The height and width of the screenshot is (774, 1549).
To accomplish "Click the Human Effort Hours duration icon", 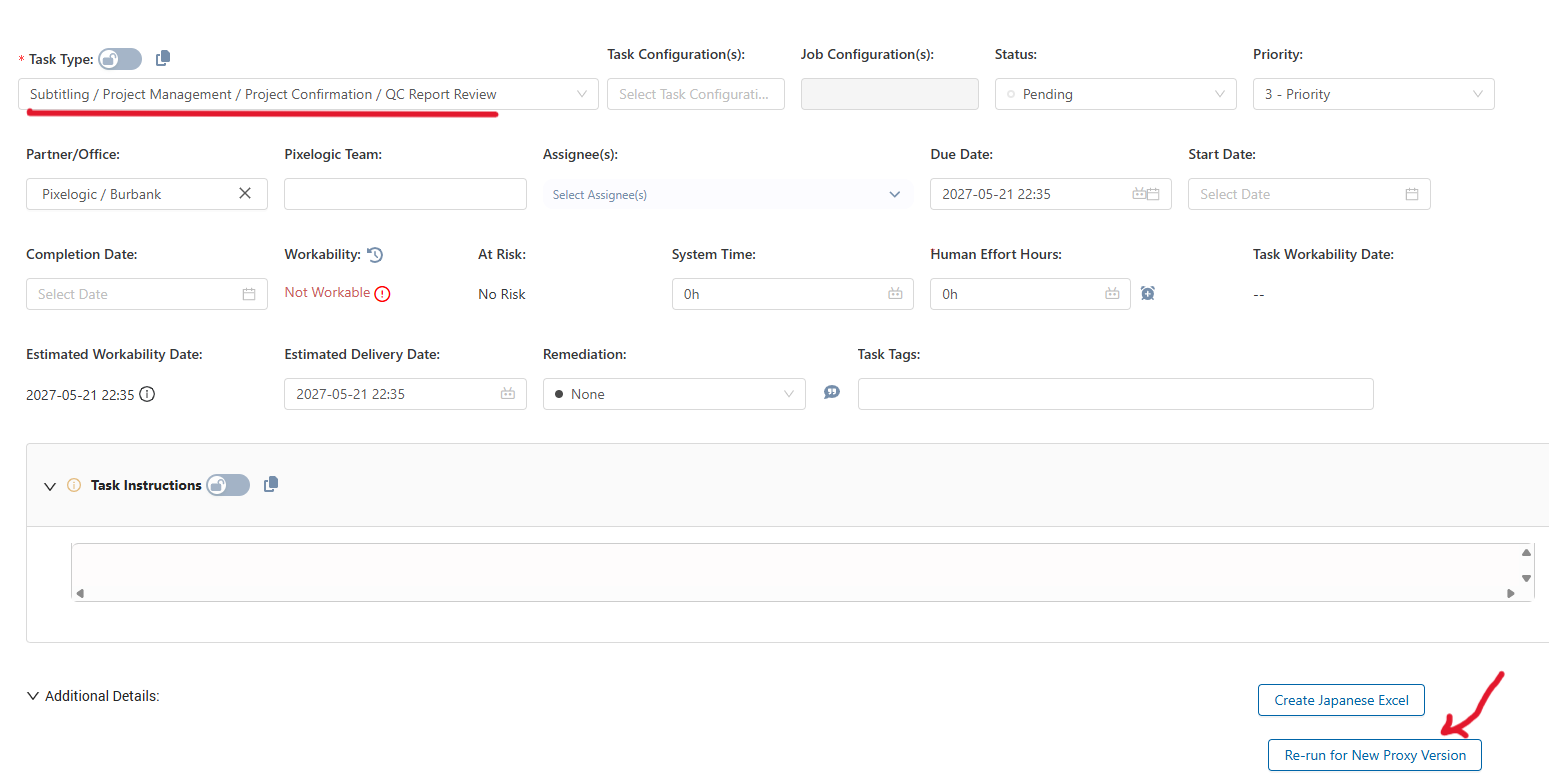I will (1112, 294).
